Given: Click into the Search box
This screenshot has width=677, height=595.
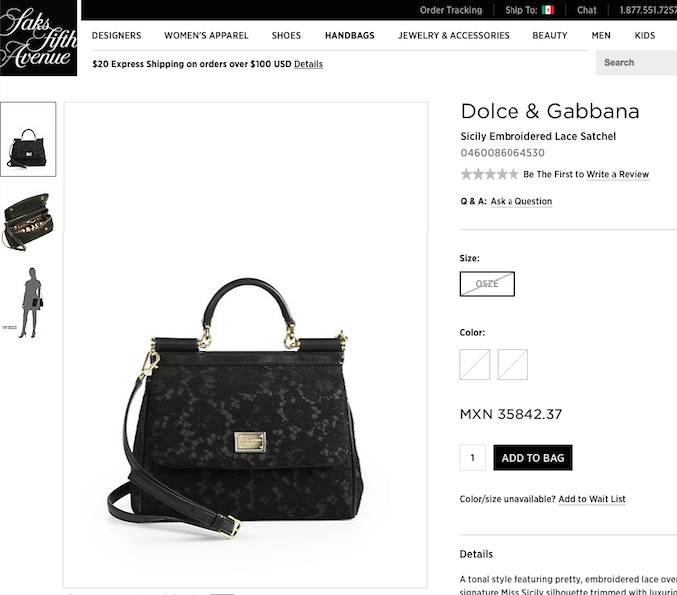Looking at the screenshot, I should [x=636, y=63].
